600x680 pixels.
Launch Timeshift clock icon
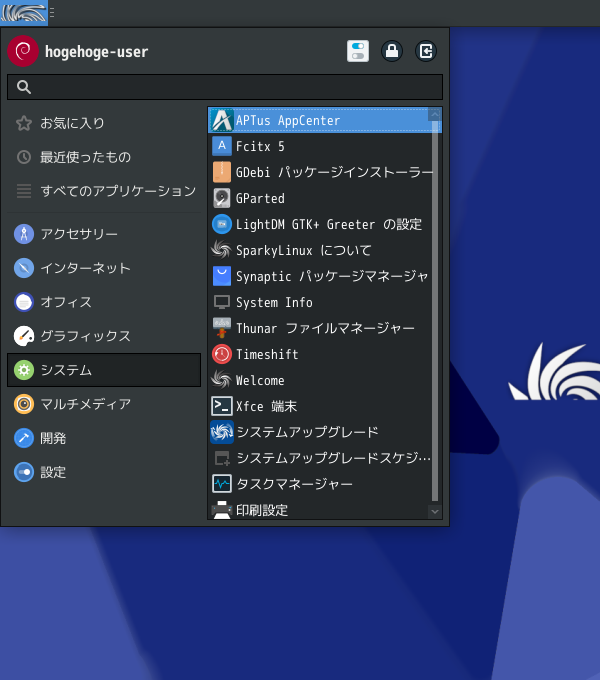coord(222,354)
